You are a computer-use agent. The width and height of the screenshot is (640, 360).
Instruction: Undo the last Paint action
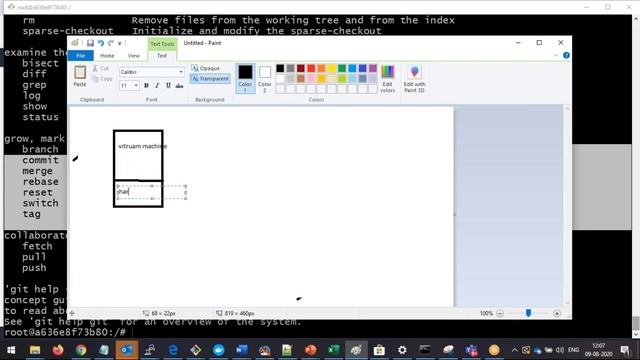coord(100,43)
